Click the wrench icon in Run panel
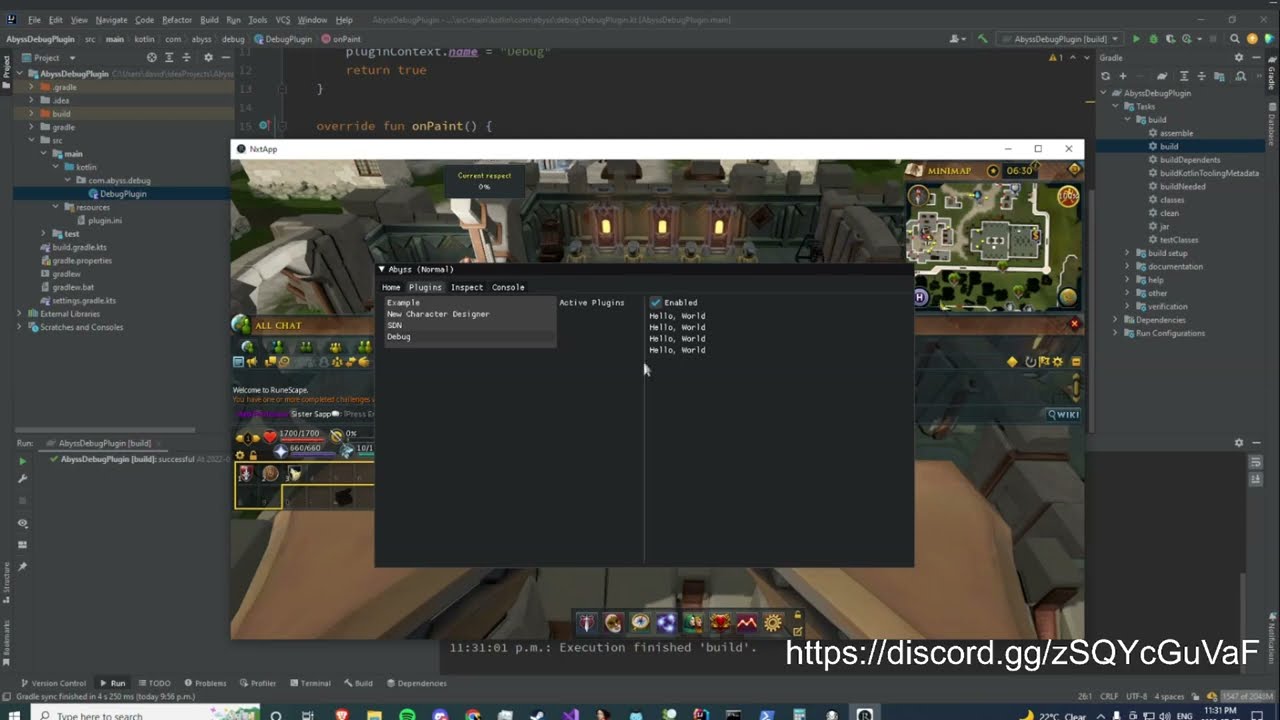The height and width of the screenshot is (720, 1280). [x=22, y=479]
